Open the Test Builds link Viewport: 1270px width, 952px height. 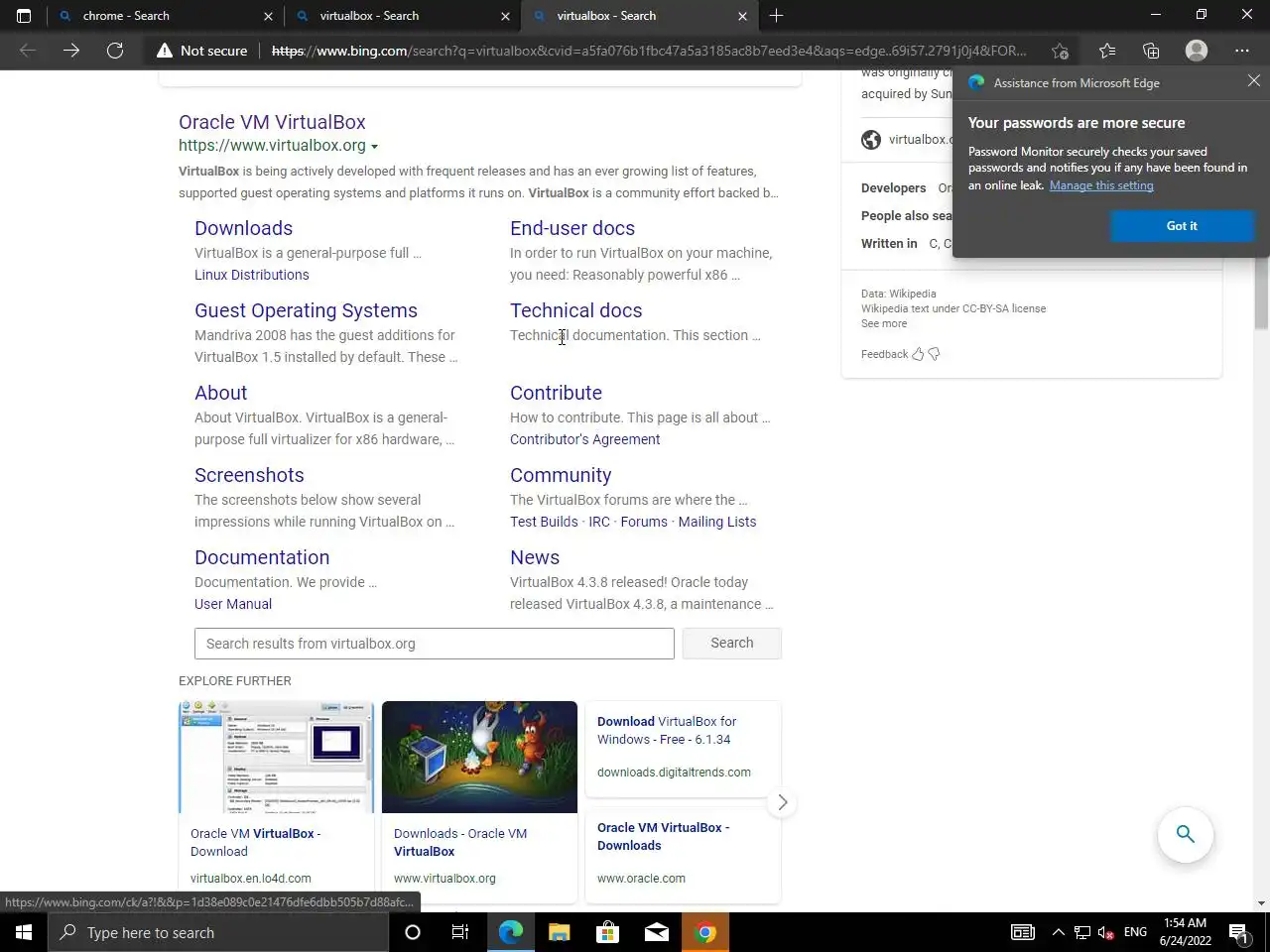tap(544, 522)
